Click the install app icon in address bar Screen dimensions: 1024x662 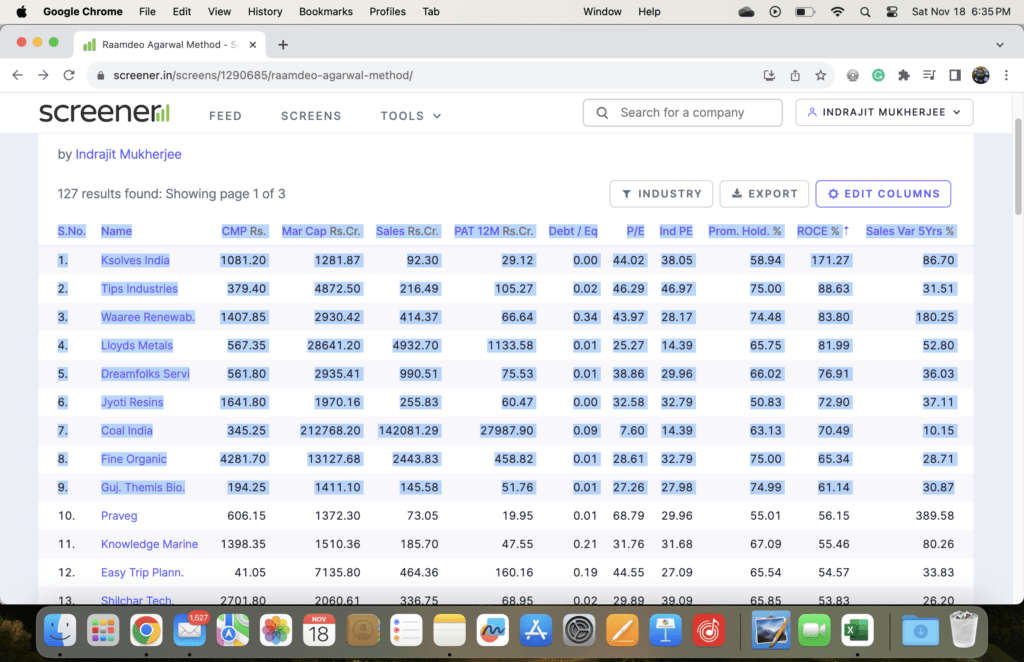pos(769,75)
